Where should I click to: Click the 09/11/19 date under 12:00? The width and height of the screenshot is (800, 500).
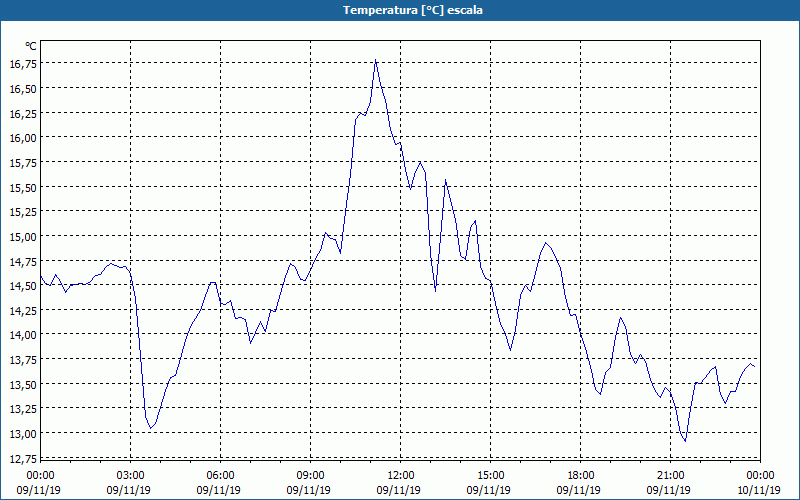click(x=398, y=490)
